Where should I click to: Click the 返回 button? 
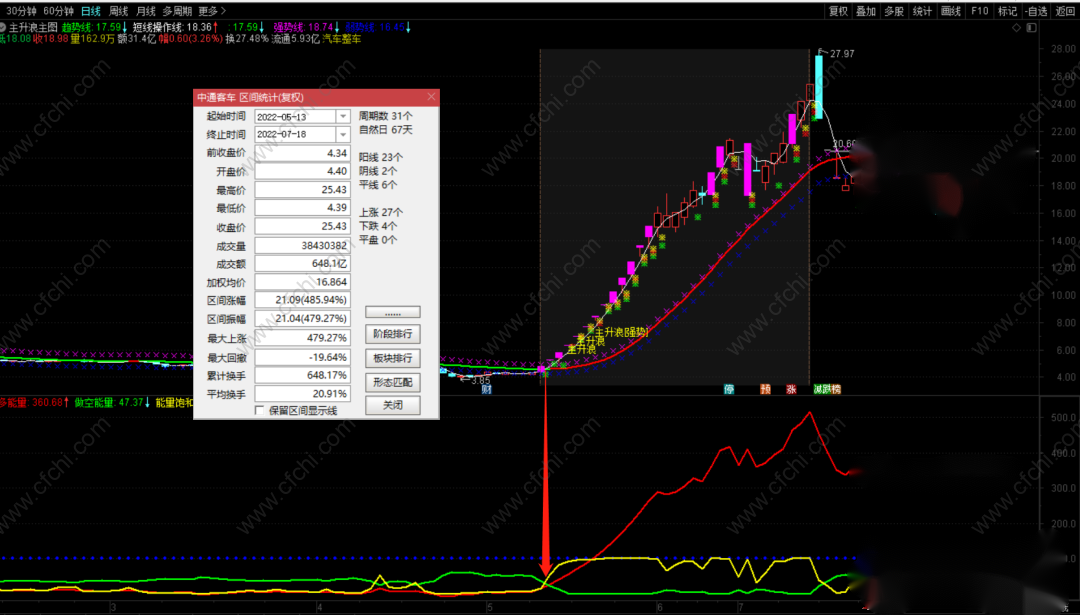click(x=1066, y=11)
